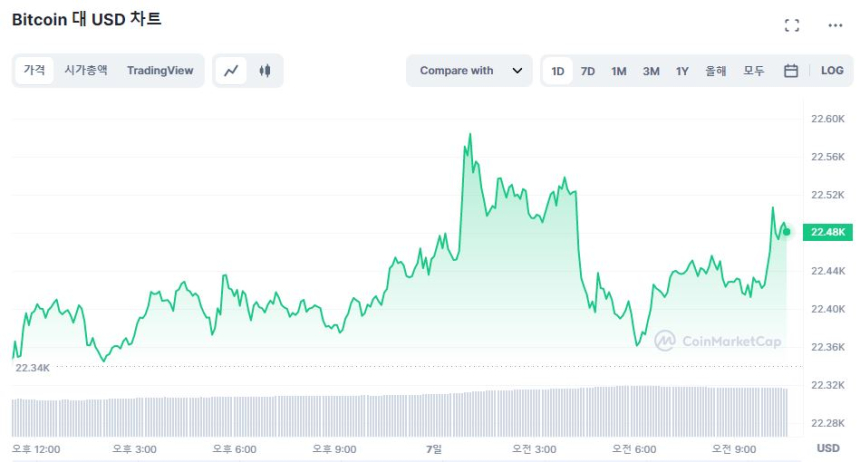Switch to the line chart view icon

231,71
